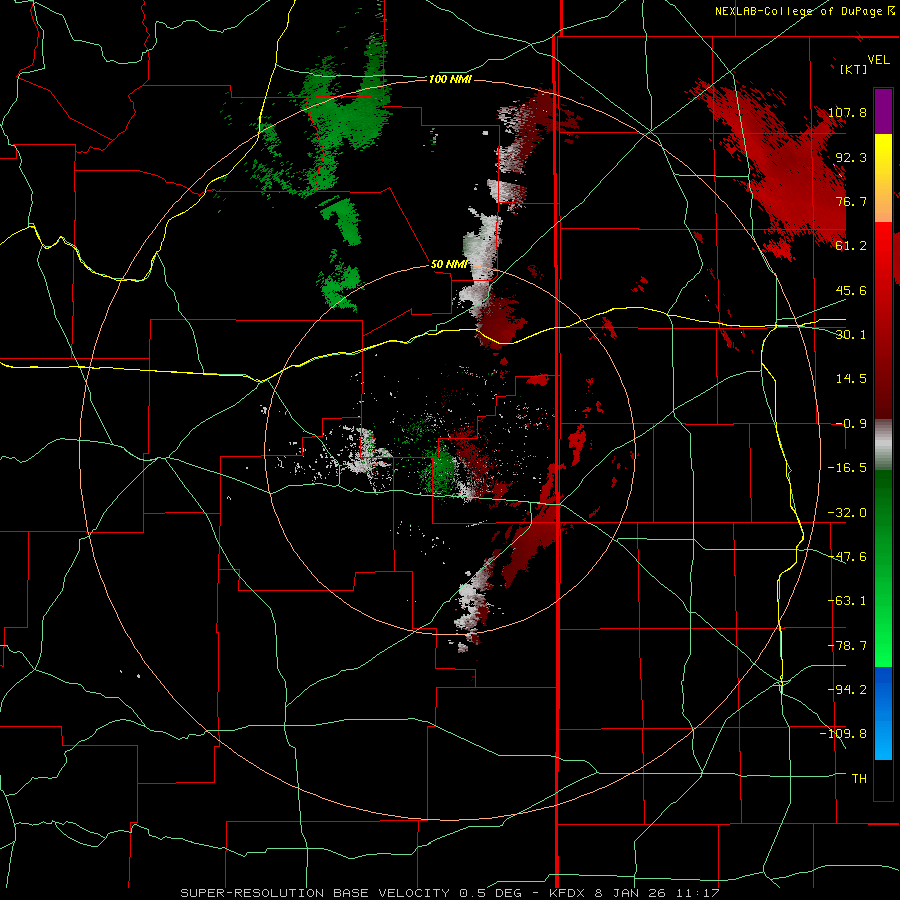900x900 pixels.
Task: Click the 100 NMI range ring label
Action: (x=449, y=79)
